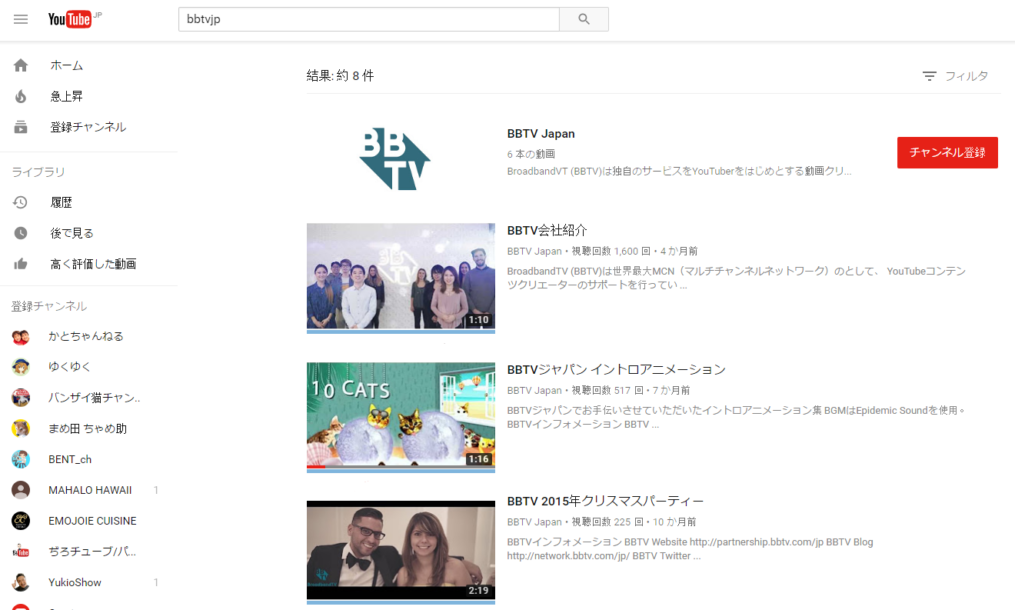Click the 1:10 duration badge
This screenshot has width=1015, height=610.
click(479, 320)
